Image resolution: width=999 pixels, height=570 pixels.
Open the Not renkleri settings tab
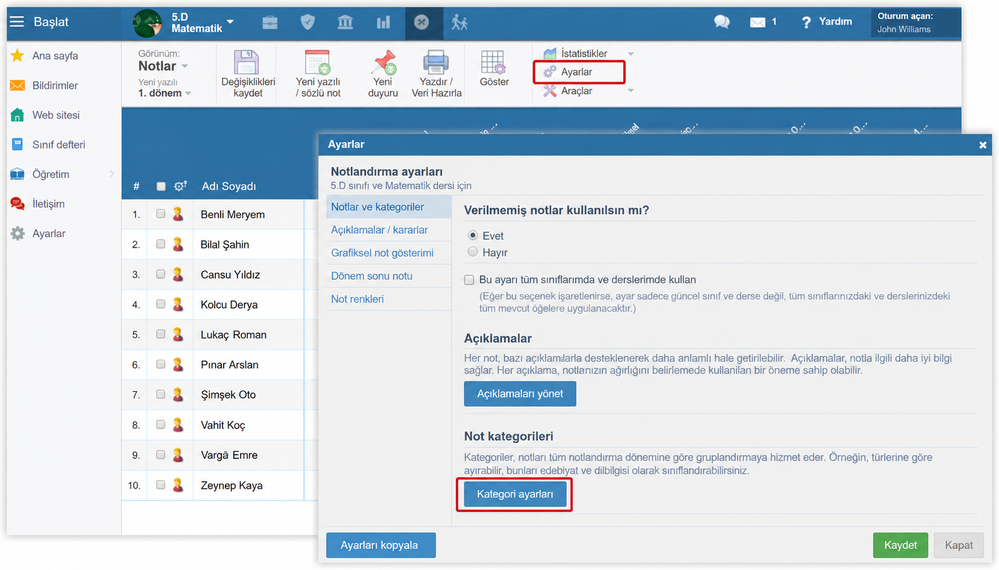click(357, 299)
